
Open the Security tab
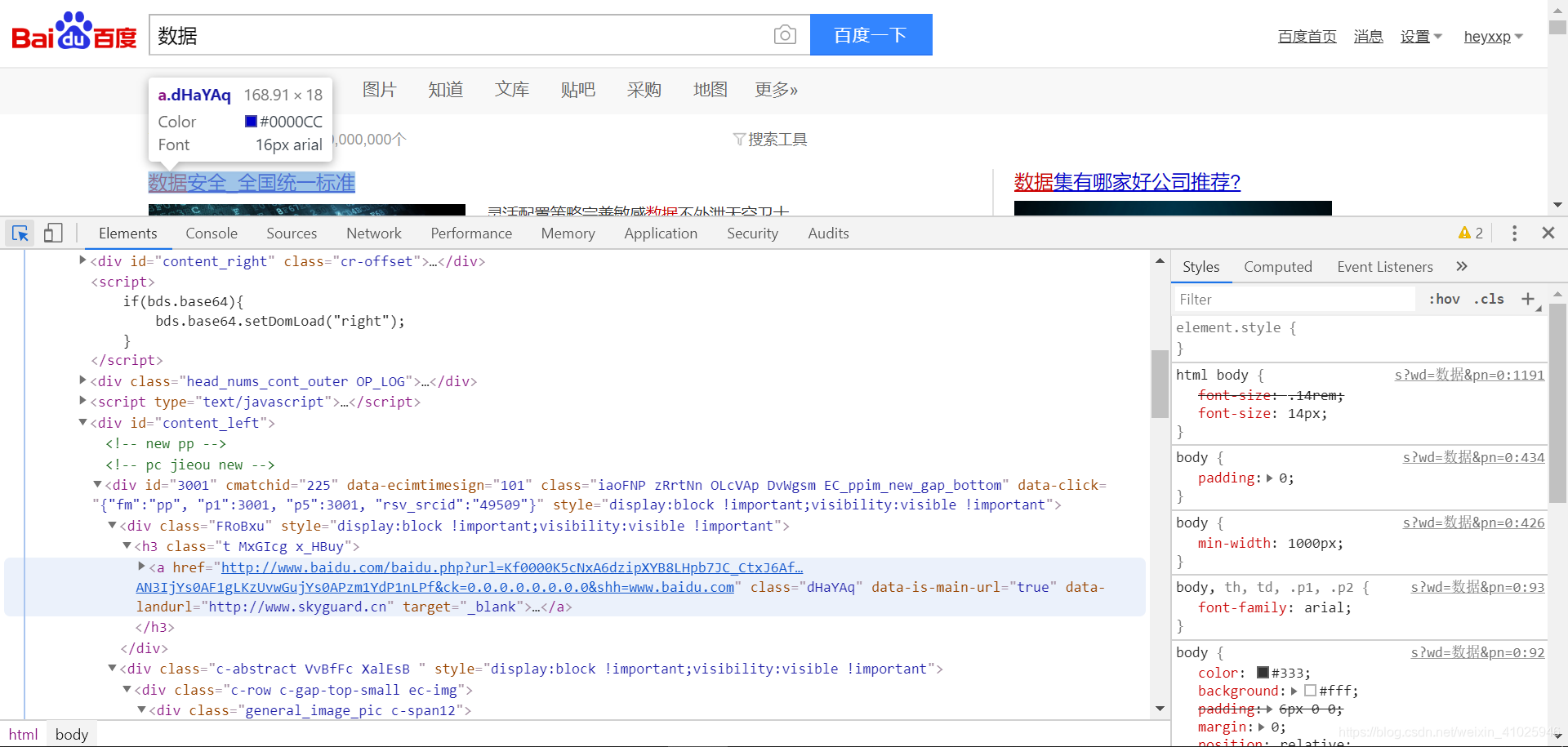coord(752,233)
